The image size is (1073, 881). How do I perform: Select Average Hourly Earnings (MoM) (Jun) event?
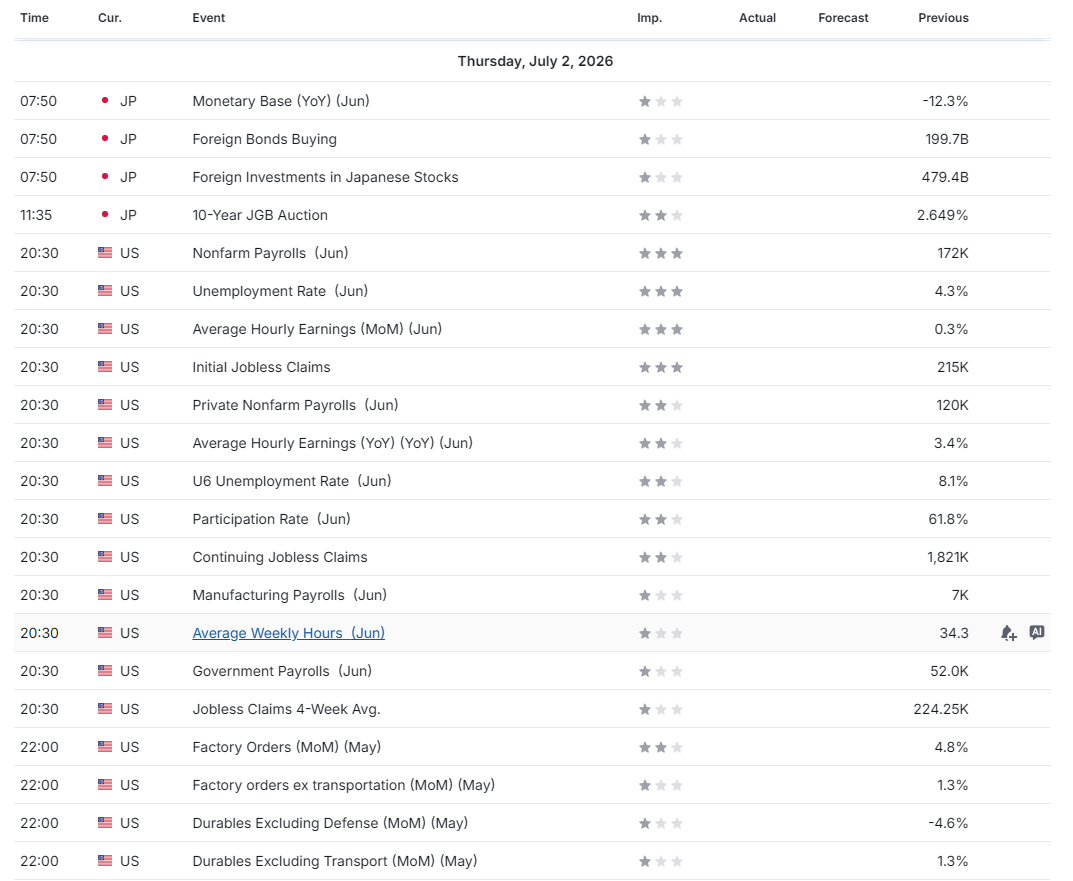point(317,329)
